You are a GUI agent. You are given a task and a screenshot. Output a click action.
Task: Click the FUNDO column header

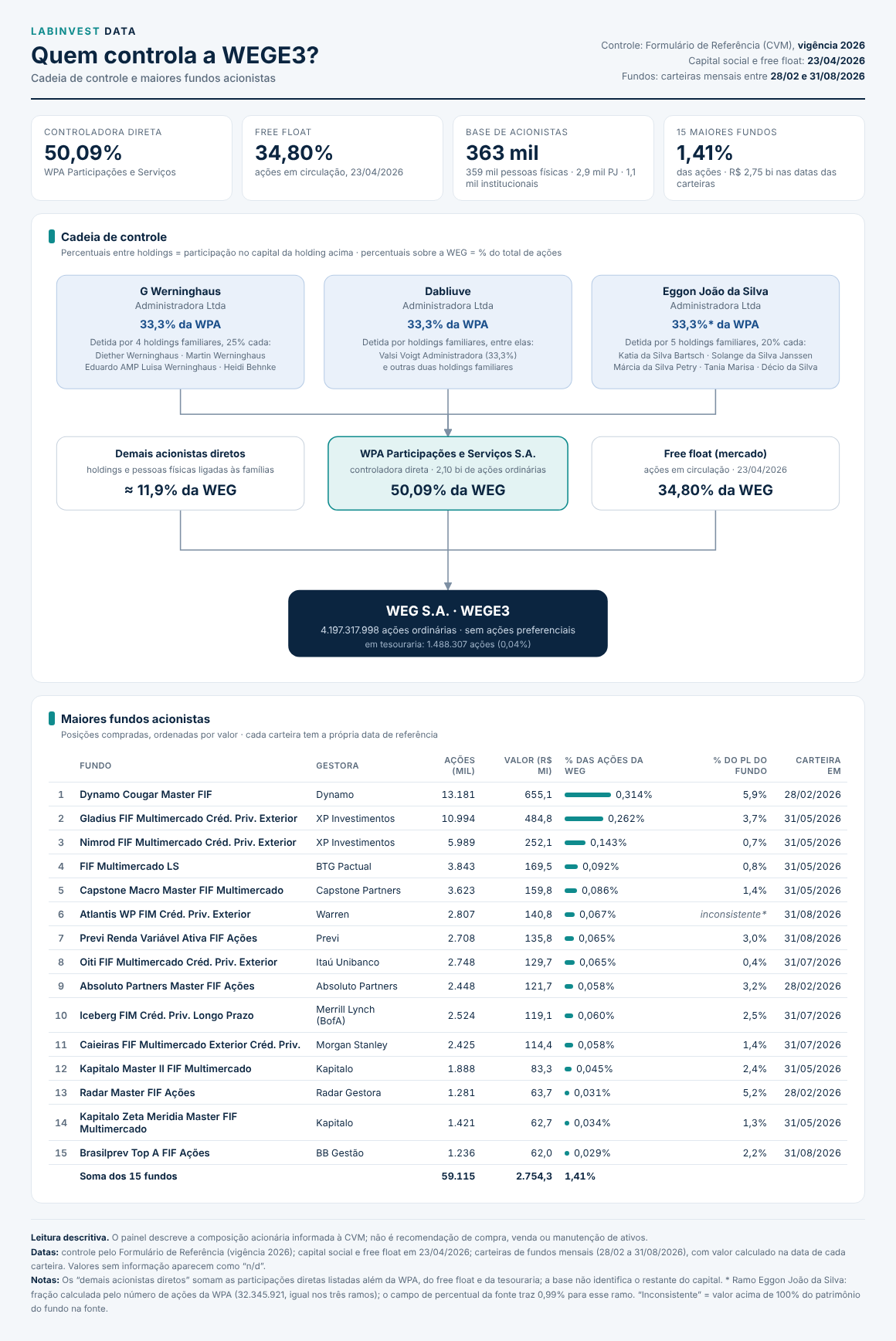[x=96, y=766]
